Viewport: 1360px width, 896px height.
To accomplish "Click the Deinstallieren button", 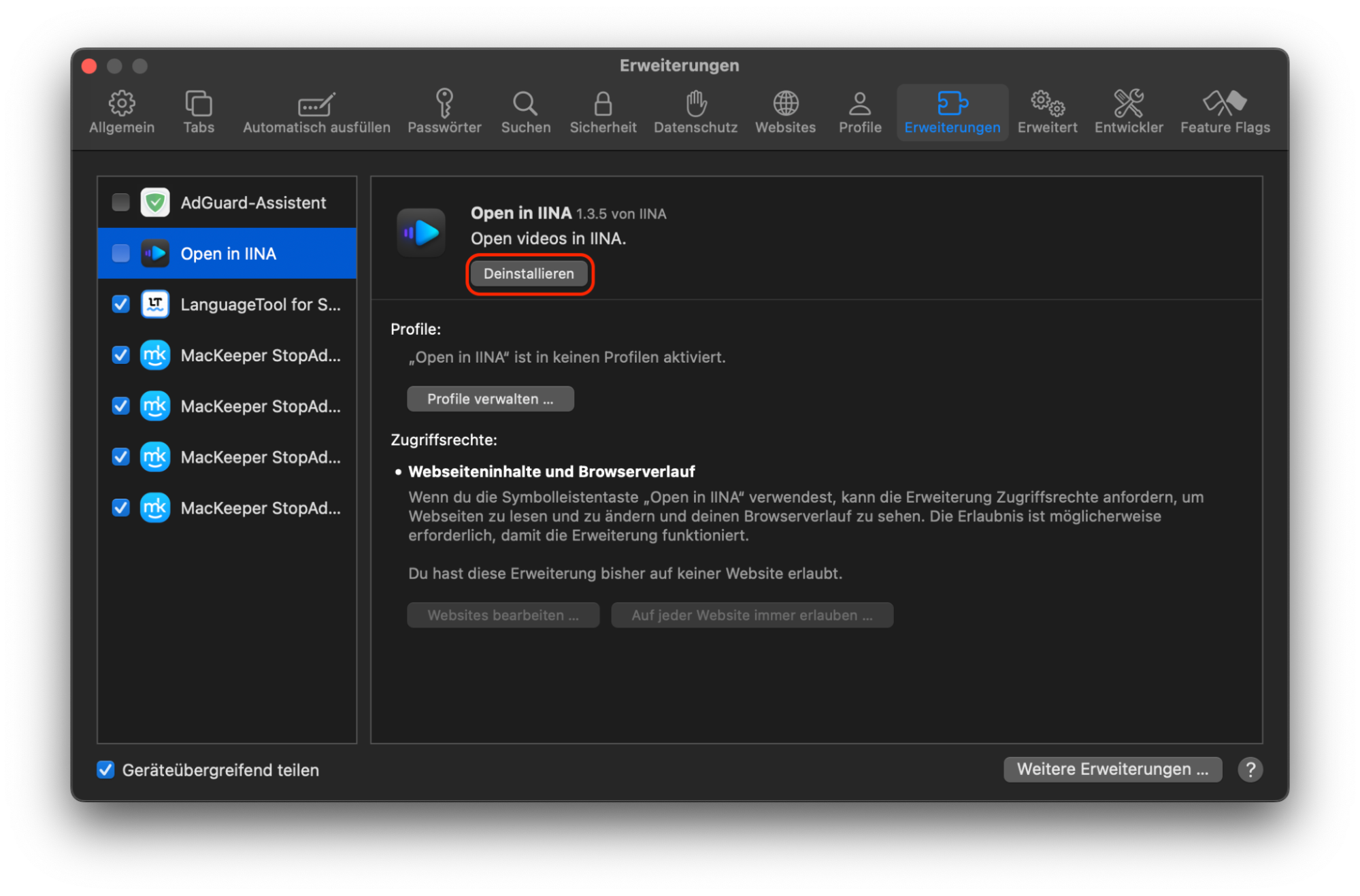I will pos(529,273).
